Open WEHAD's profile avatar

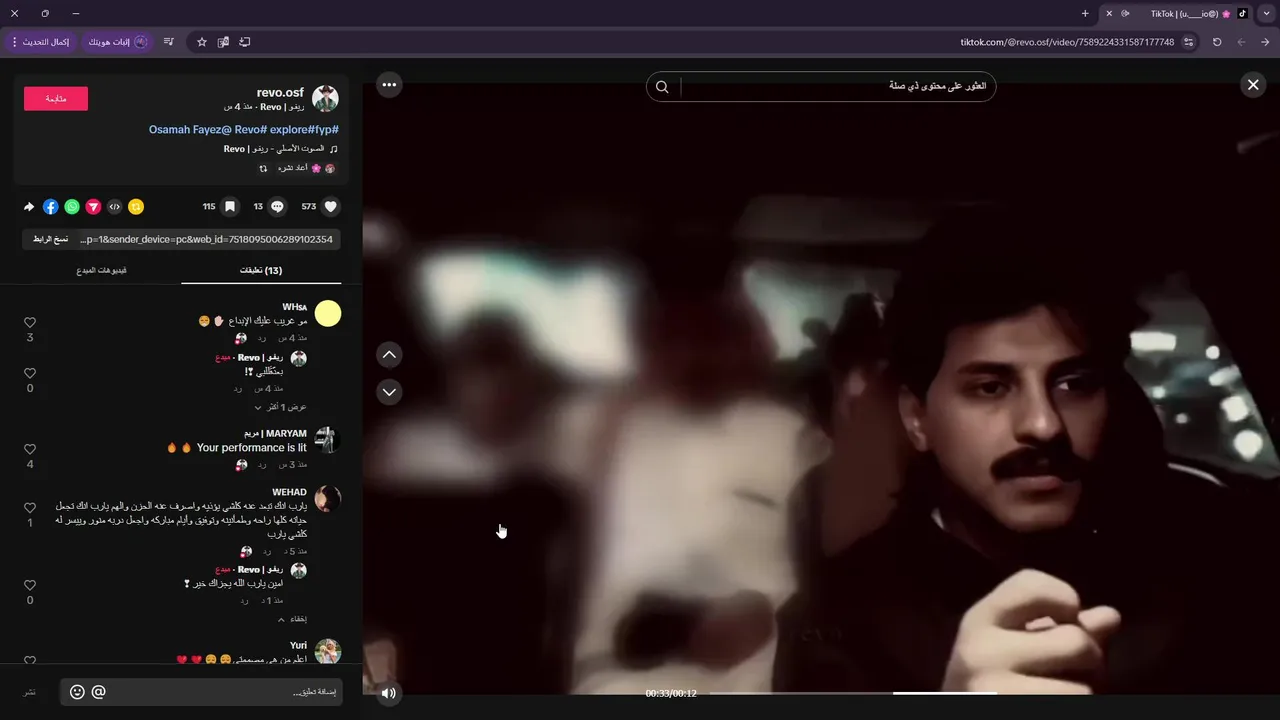coord(328,499)
